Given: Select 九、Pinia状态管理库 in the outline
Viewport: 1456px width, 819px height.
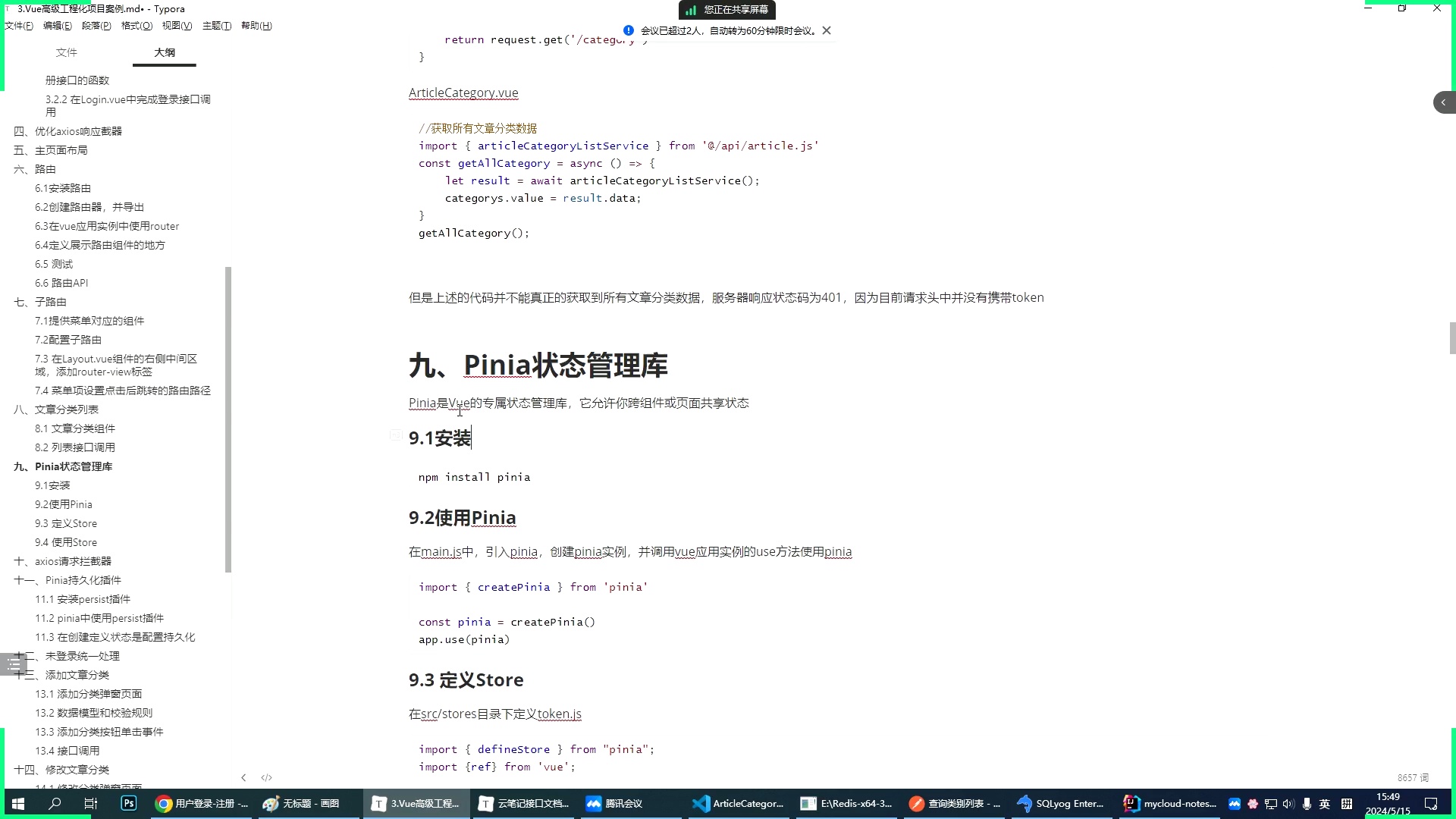Looking at the screenshot, I should tap(72, 466).
